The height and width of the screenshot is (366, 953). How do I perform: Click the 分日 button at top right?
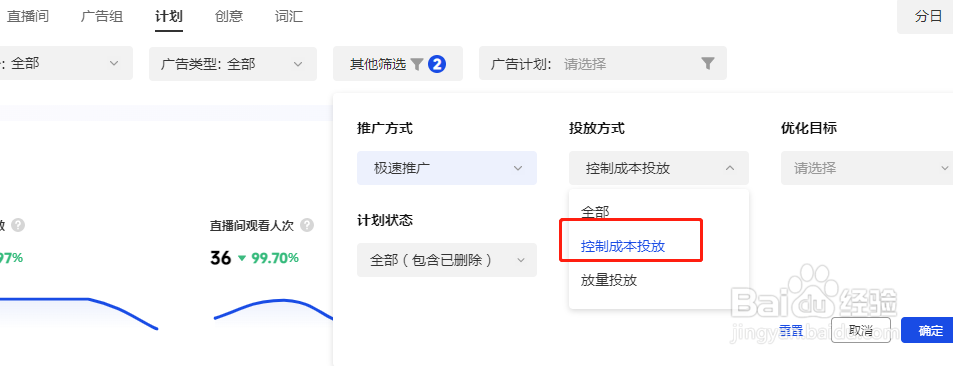(927, 16)
